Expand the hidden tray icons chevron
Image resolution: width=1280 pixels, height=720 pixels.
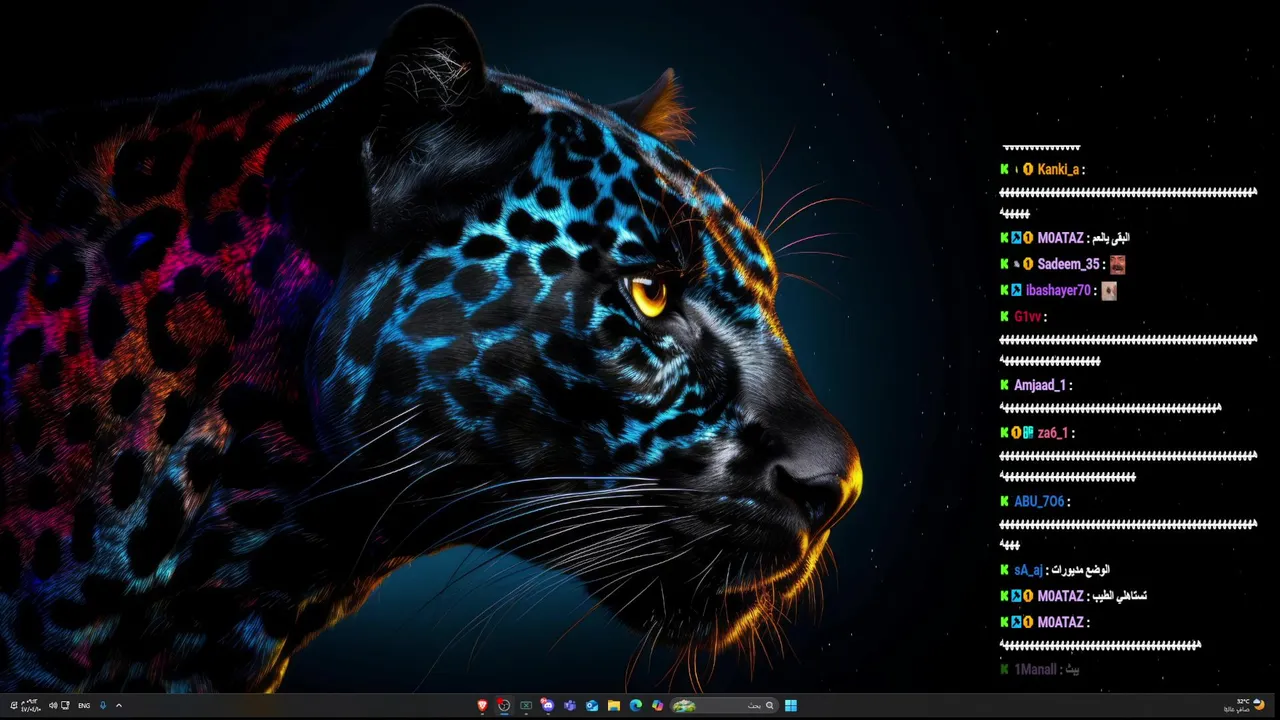click(119, 705)
